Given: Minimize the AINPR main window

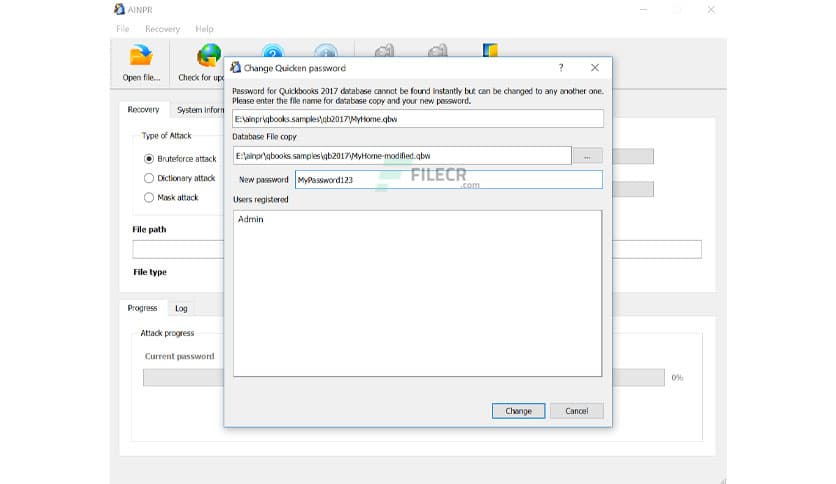Looking at the screenshot, I should click(x=644, y=10).
